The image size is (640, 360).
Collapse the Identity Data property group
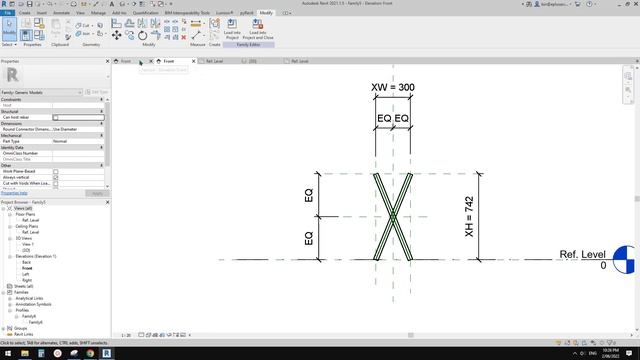tap(102, 147)
